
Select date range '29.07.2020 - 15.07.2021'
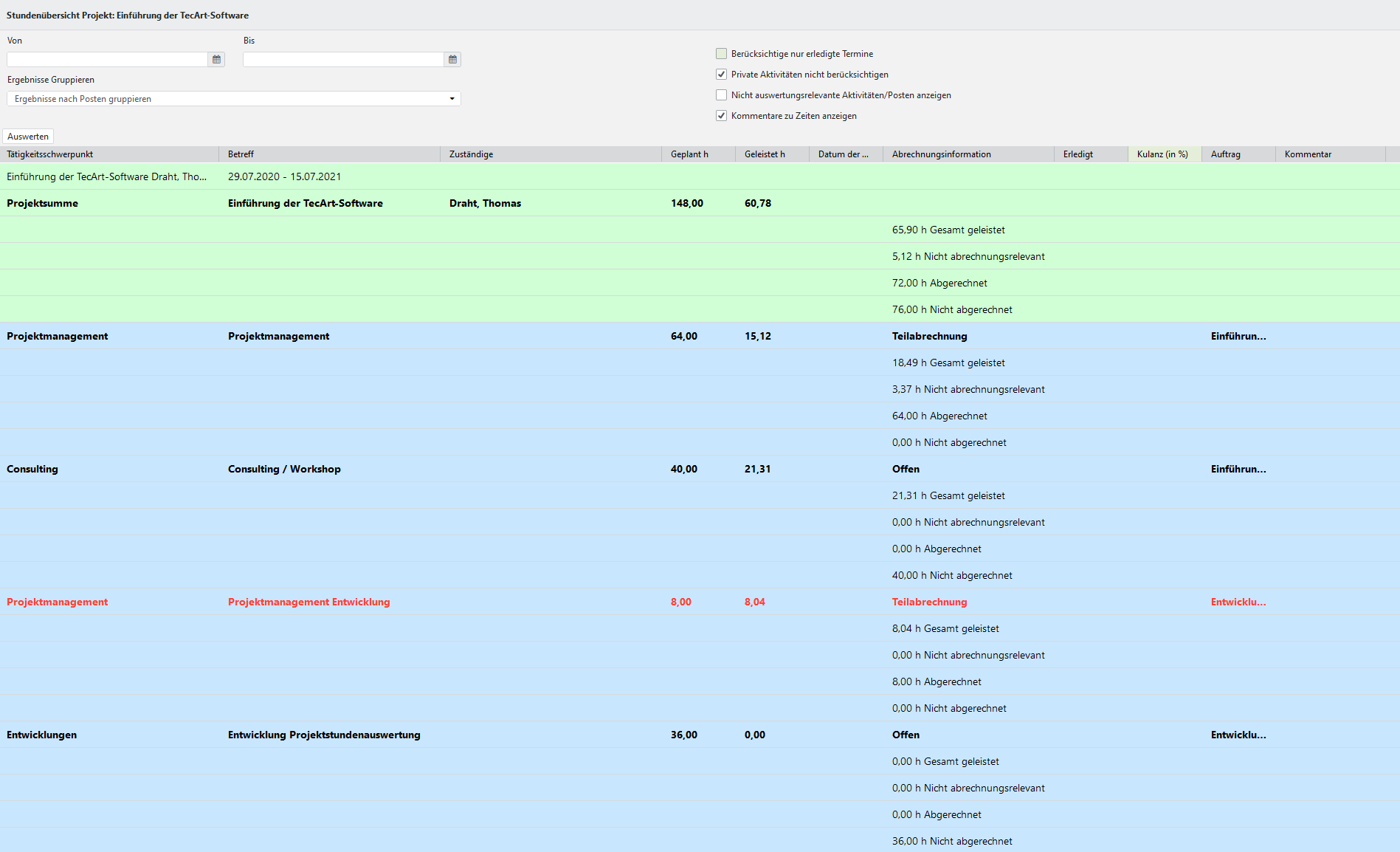[x=284, y=176]
